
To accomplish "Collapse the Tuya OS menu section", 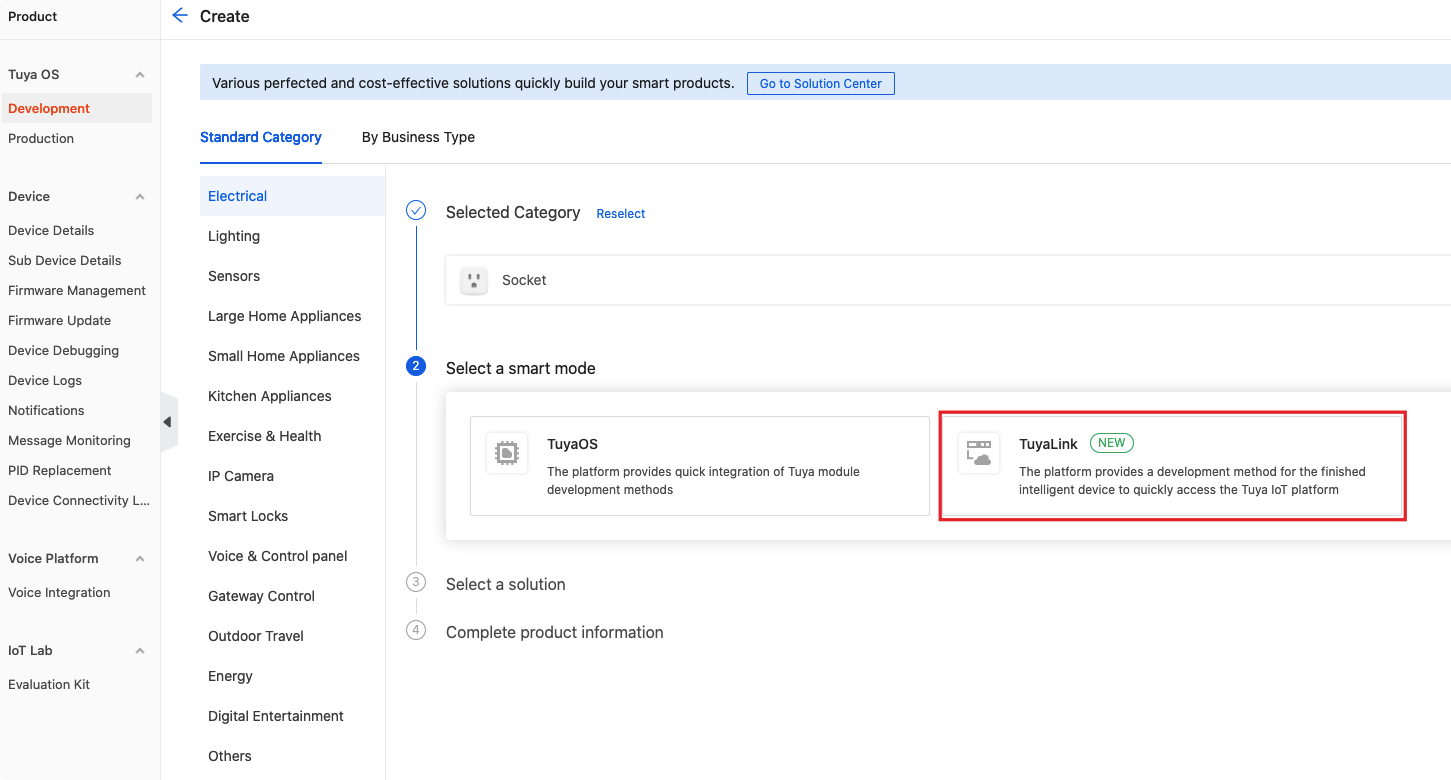I will (x=140, y=75).
